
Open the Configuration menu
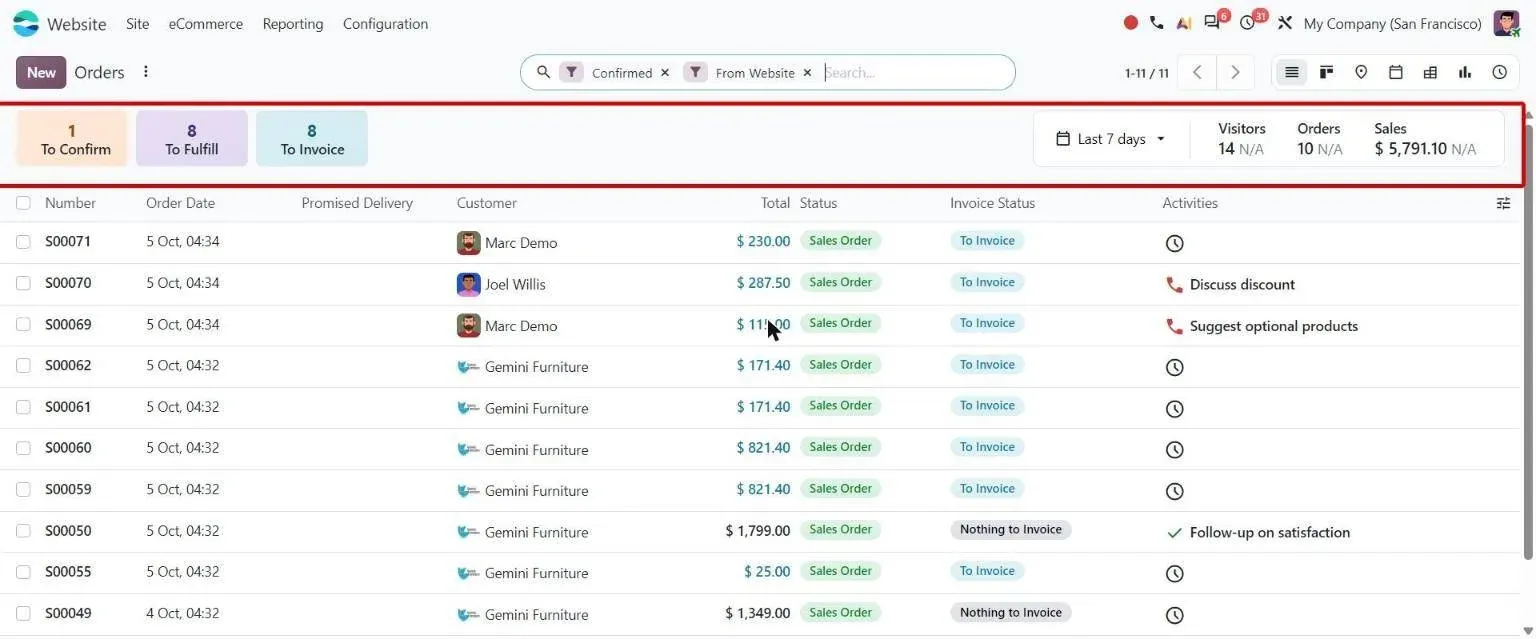(x=385, y=23)
